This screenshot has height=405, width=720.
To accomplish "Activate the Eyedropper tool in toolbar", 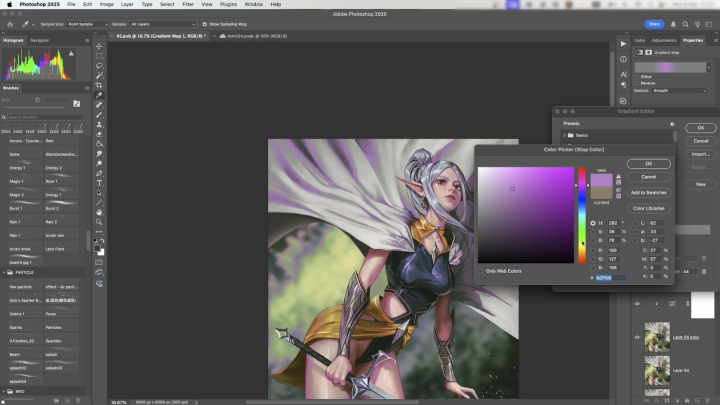I will [99, 95].
